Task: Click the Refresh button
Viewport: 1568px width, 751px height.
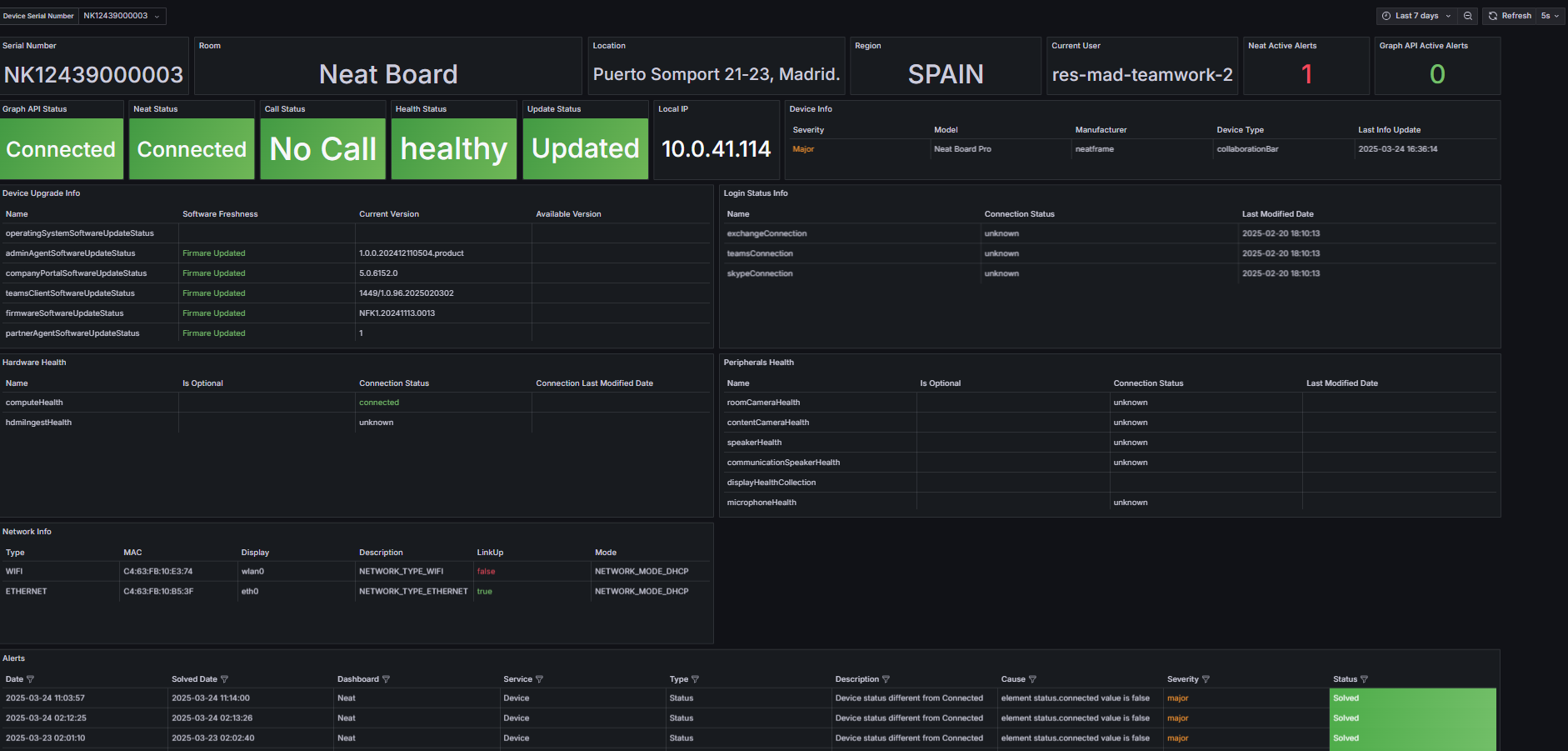Action: (1515, 15)
